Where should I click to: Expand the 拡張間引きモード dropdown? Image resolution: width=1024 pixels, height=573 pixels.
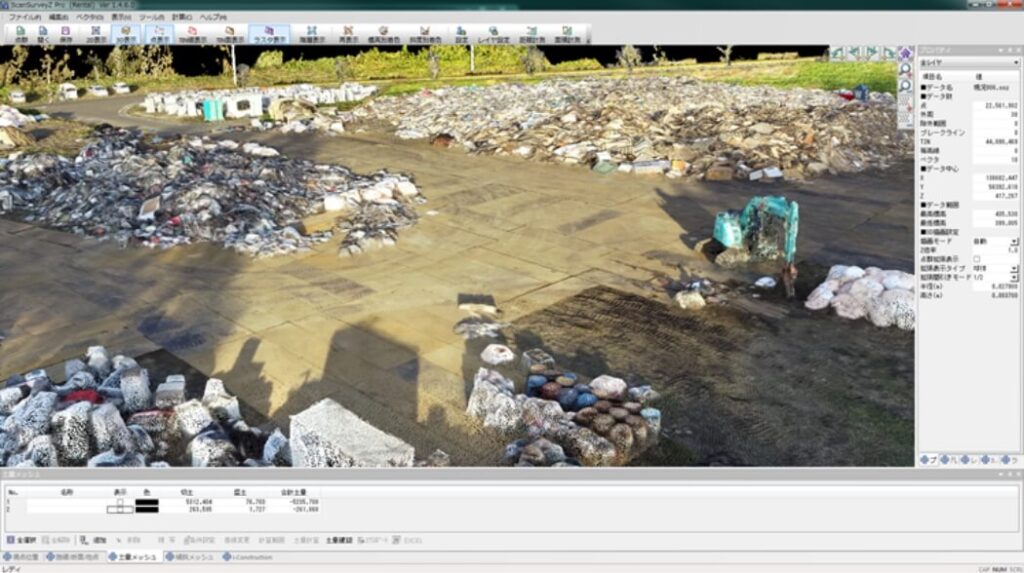1013,277
